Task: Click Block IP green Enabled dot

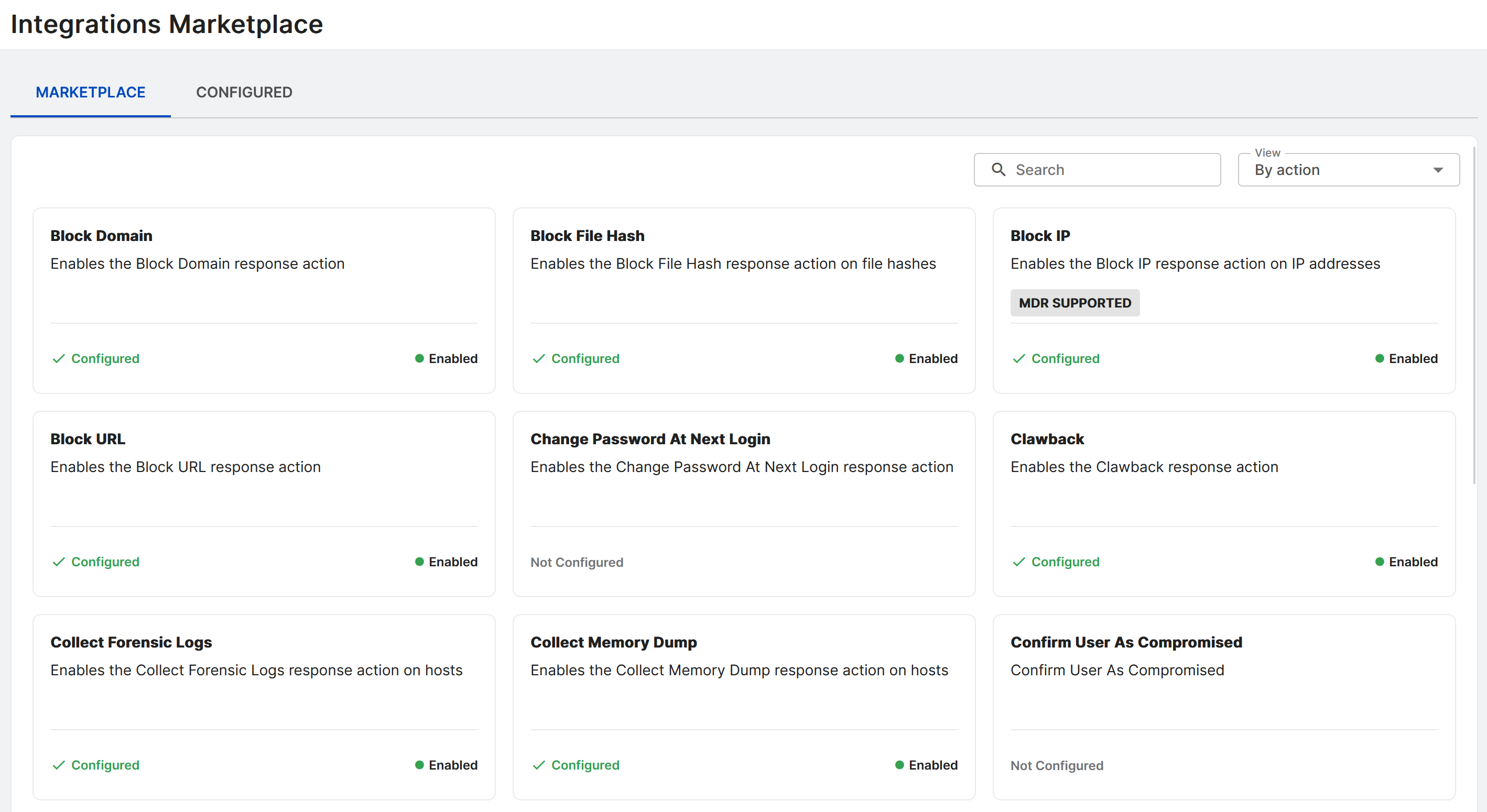Action: pyautogui.click(x=1380, y=358)
